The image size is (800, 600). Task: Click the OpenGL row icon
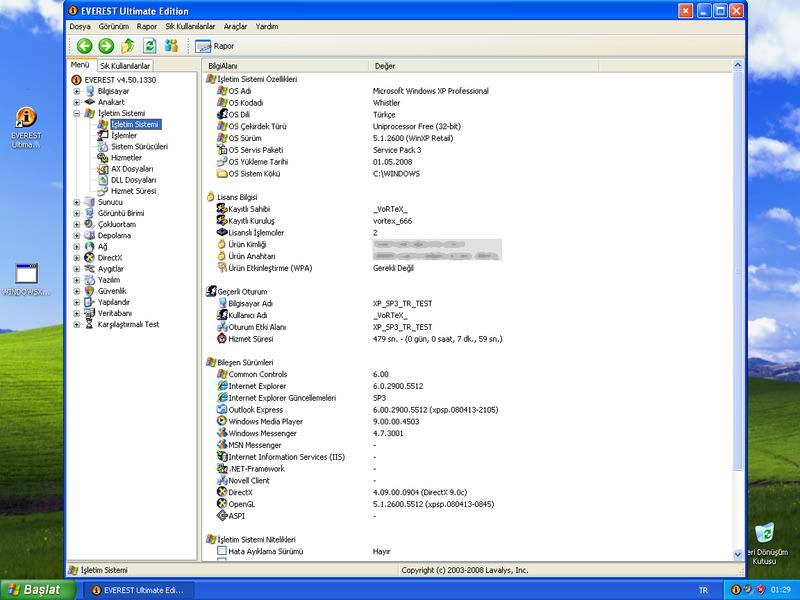pyautogui.click(x=222, y=504)
